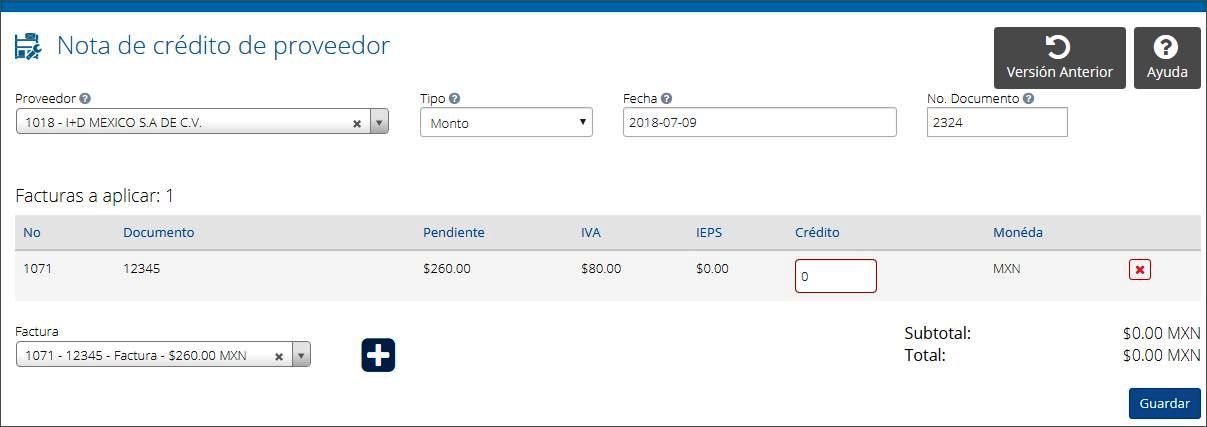Click the credit note page title icon

[x=28, y=47]
